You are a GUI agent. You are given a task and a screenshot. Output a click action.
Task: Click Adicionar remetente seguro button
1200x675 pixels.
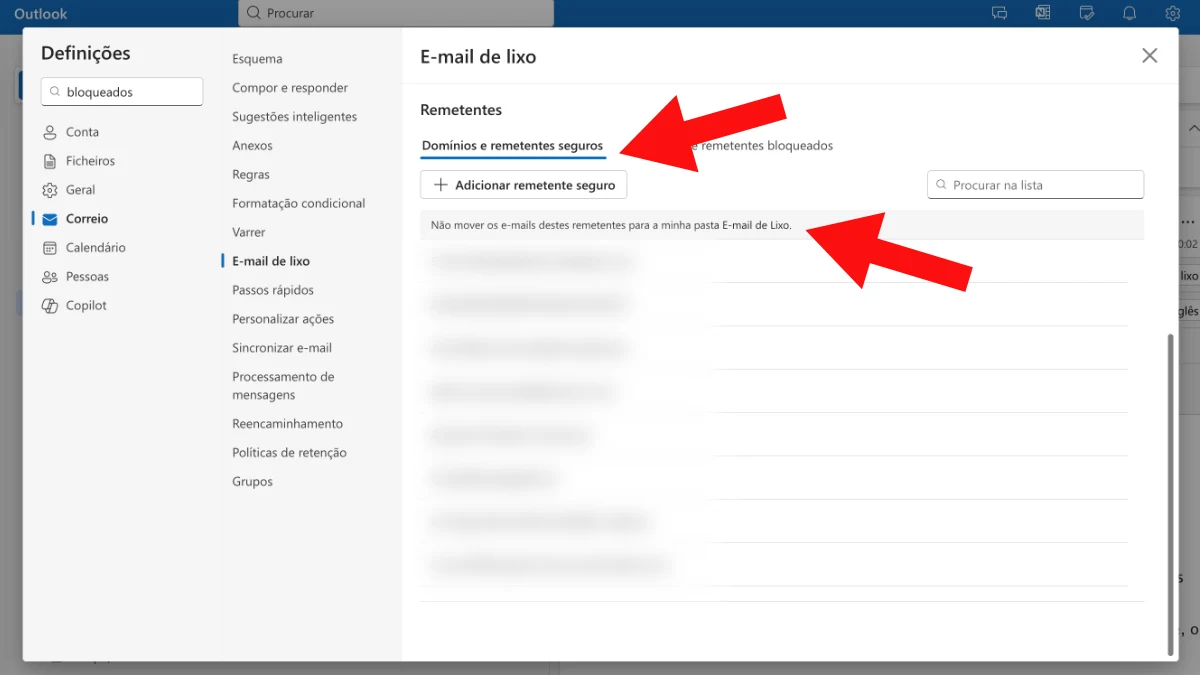pyautogui.click(x=524, y=185)
